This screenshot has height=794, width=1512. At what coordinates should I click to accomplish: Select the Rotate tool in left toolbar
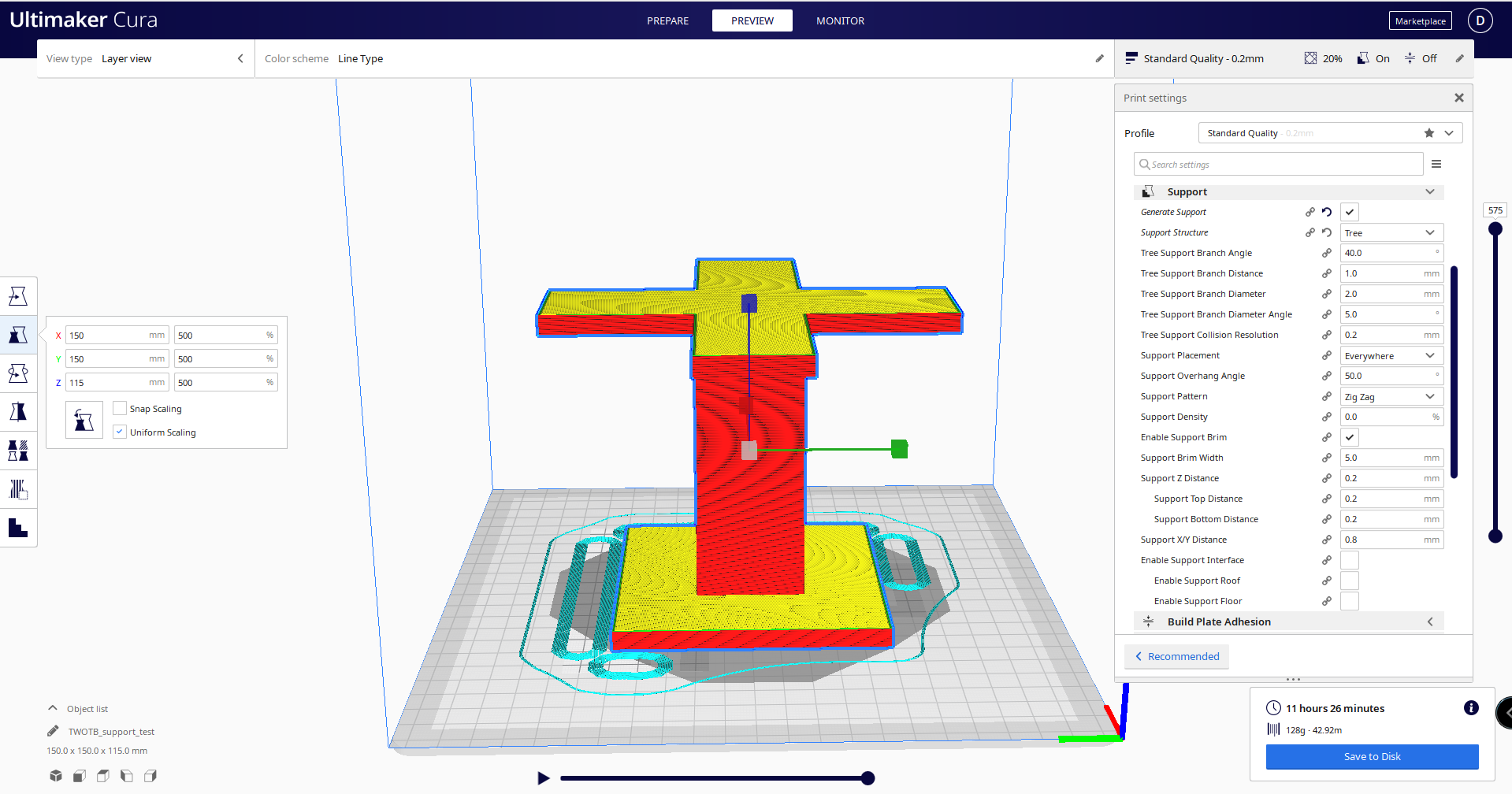(x=18, y=373)
